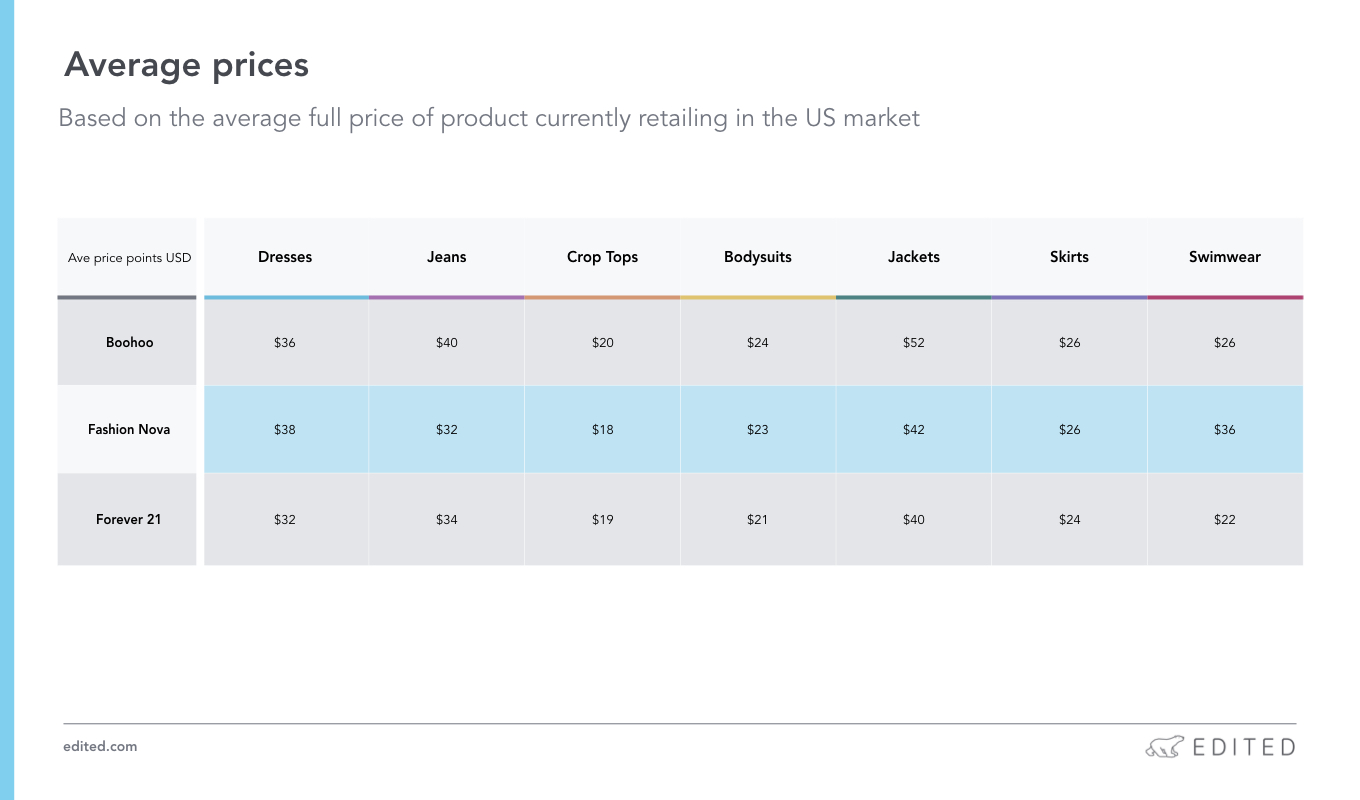Choose the Bodysuits column header

tap(758, 257)
